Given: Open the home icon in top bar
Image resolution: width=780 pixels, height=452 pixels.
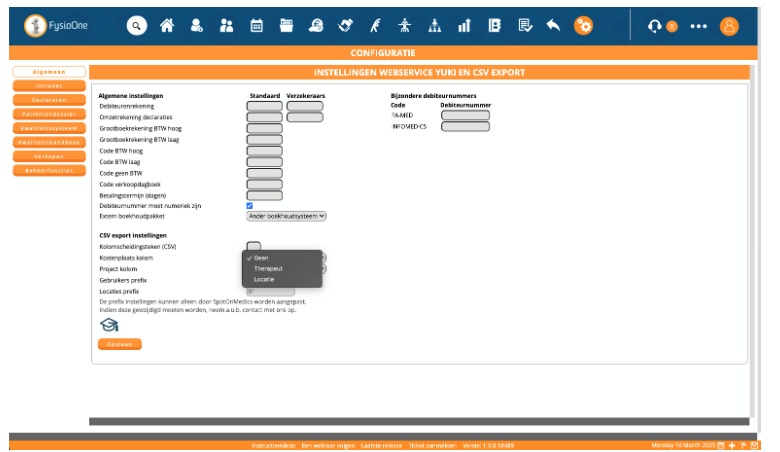Looking at the screenshot, I should pos(168,26).
